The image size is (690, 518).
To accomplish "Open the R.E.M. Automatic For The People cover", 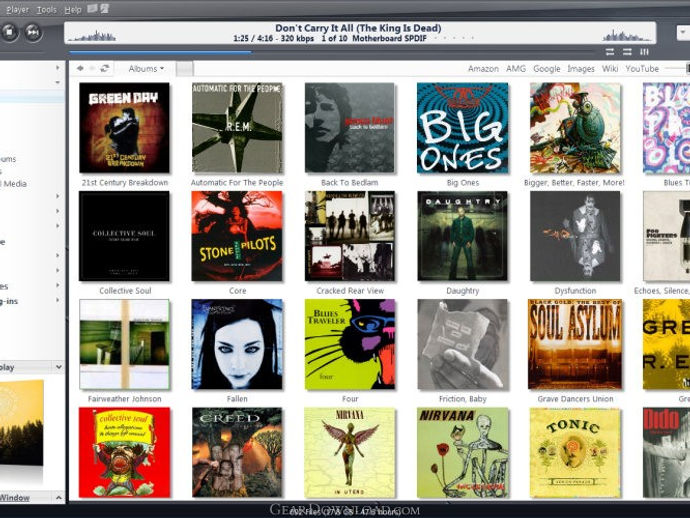I will 237,128.
